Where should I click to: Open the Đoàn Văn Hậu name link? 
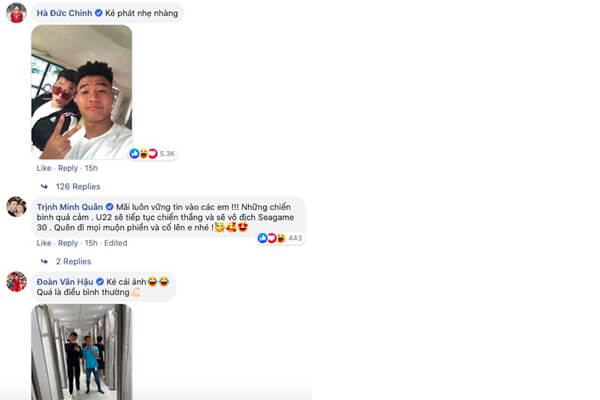(x=65, y=282)
